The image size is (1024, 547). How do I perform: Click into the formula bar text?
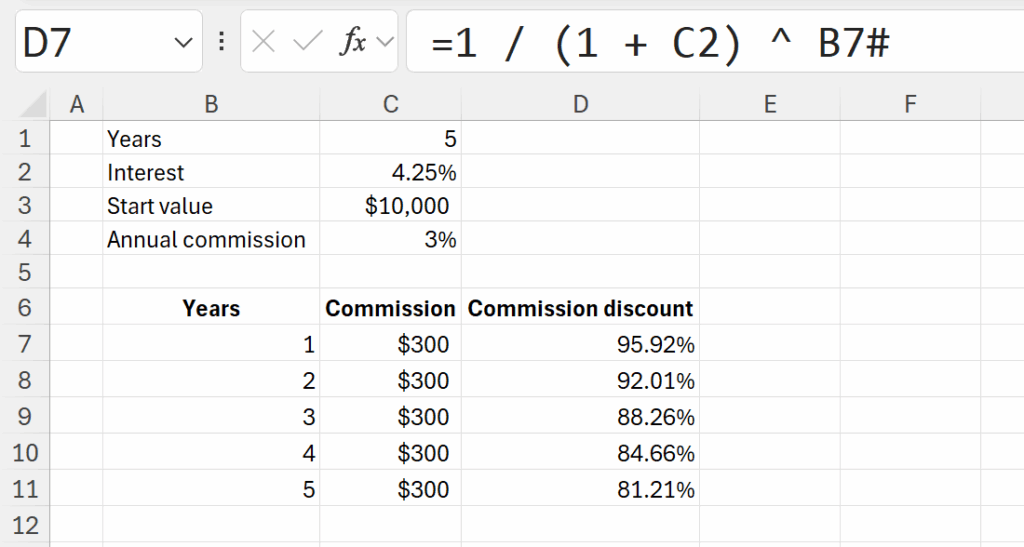(x=700, y=42)
